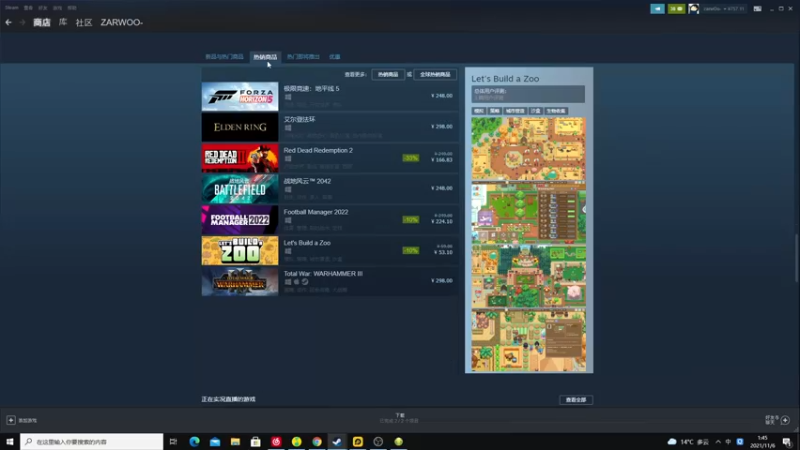
Task: Go back with the back arrow
Action: tap(9, 22)
